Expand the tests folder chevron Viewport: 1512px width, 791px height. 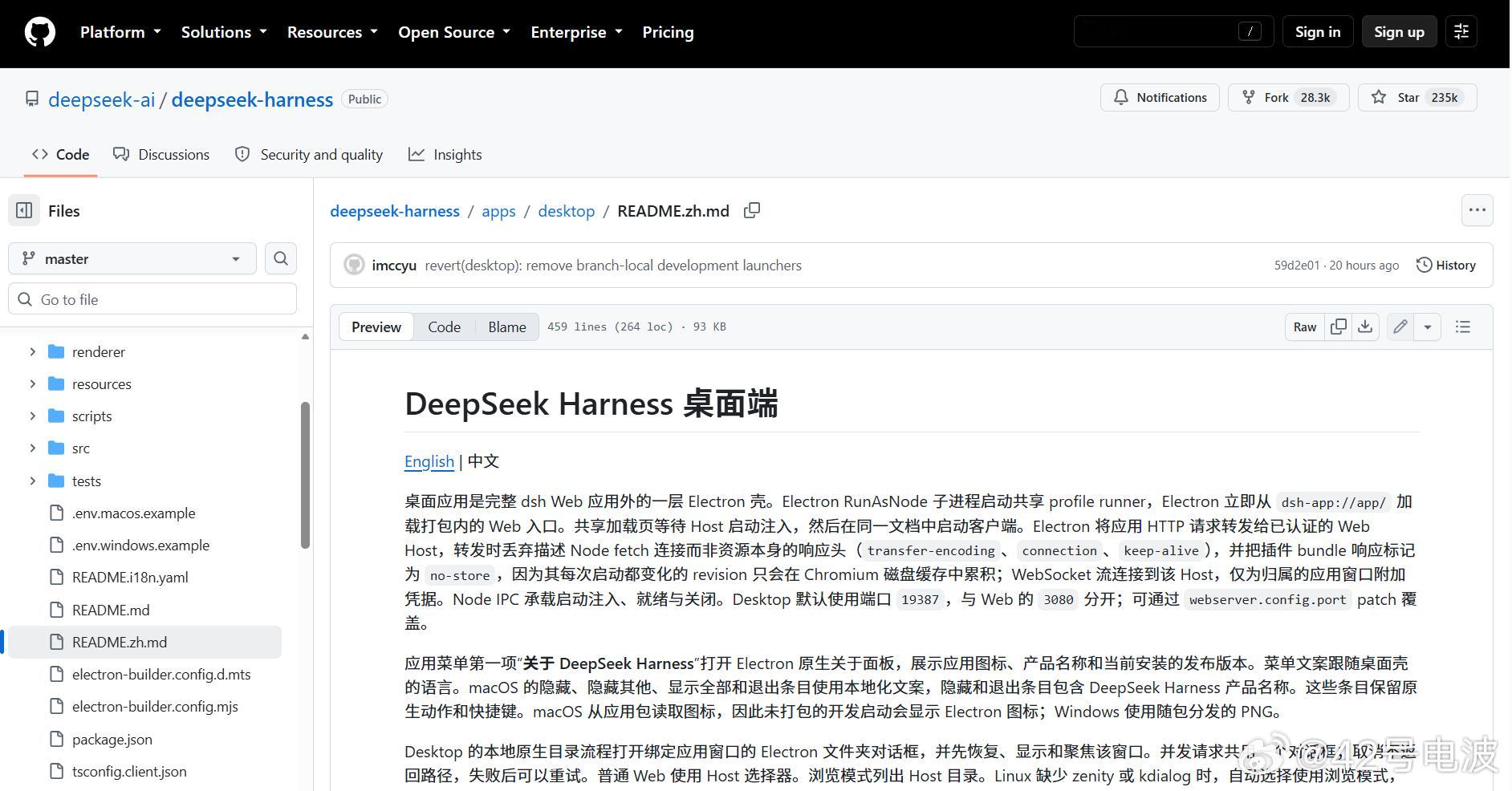(x=33, y=481)
